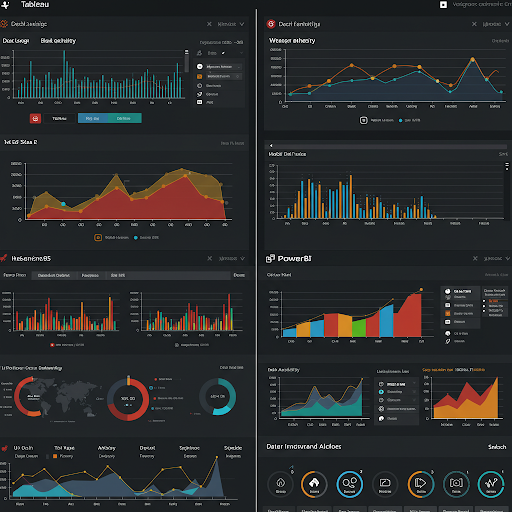Click the world map inside the red ring
The width and height of the screenshot is (512, 512).
click(62, 398)
